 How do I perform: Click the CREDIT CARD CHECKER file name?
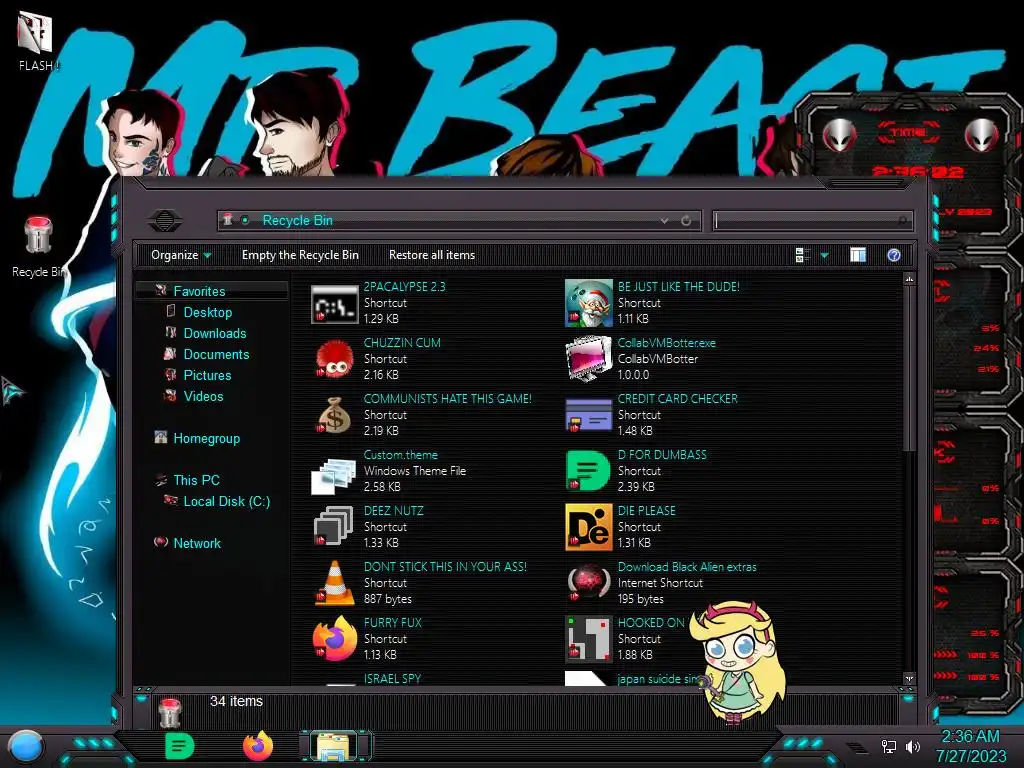click(677, 398)
